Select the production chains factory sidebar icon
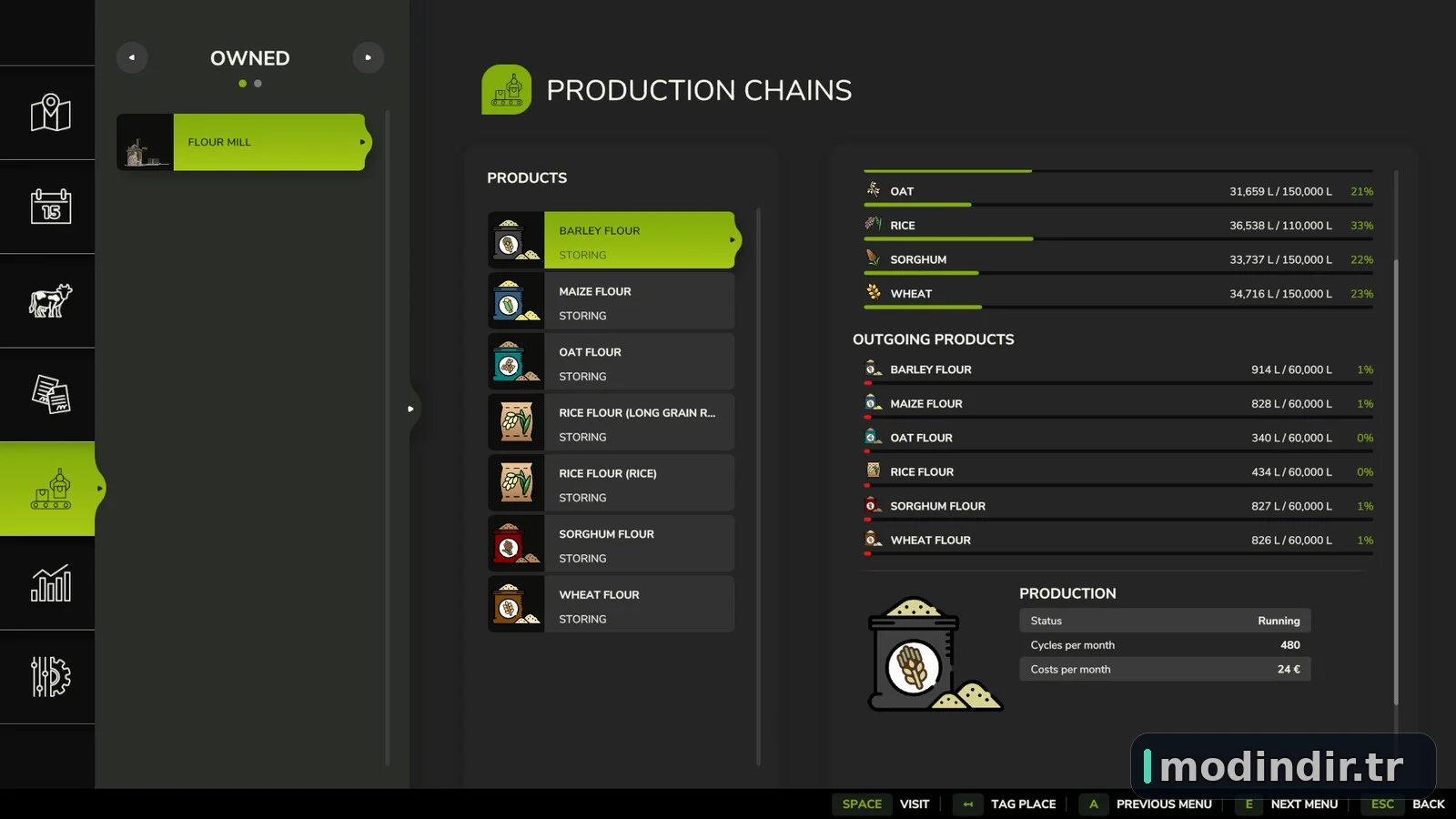This screenshot has height=819, width=1456. click(x=50, y=489)
